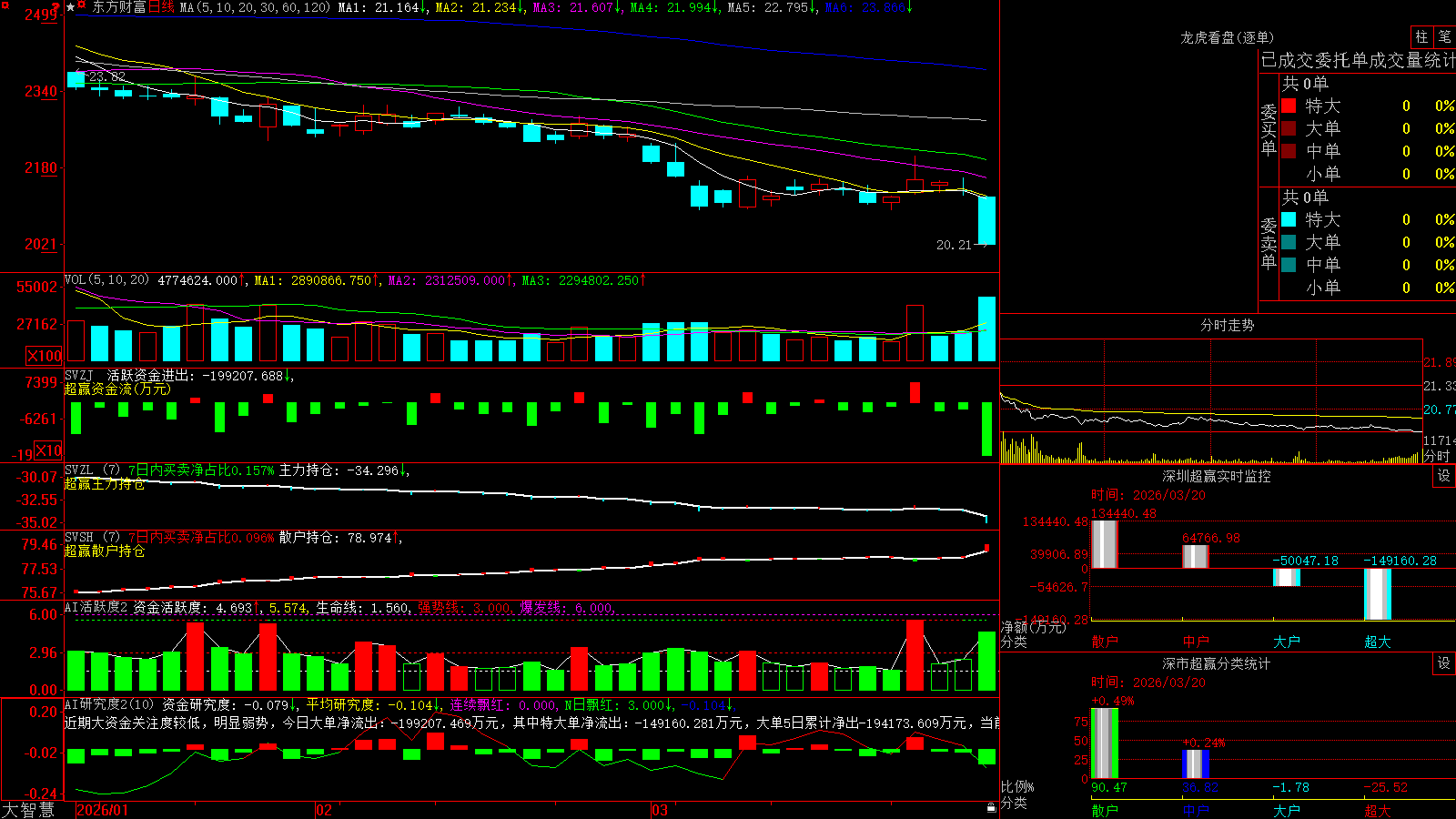Click the MA6: 23.866 value
This screenshot has height=819, width=1456.
coord(869,7)
